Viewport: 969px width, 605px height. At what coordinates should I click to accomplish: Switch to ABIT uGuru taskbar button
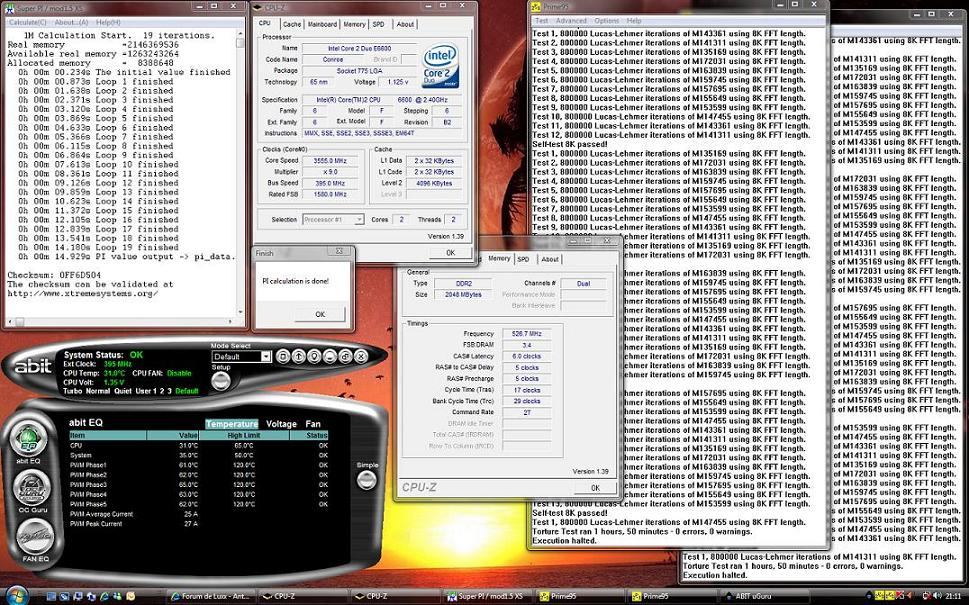(x=763, y=596)
